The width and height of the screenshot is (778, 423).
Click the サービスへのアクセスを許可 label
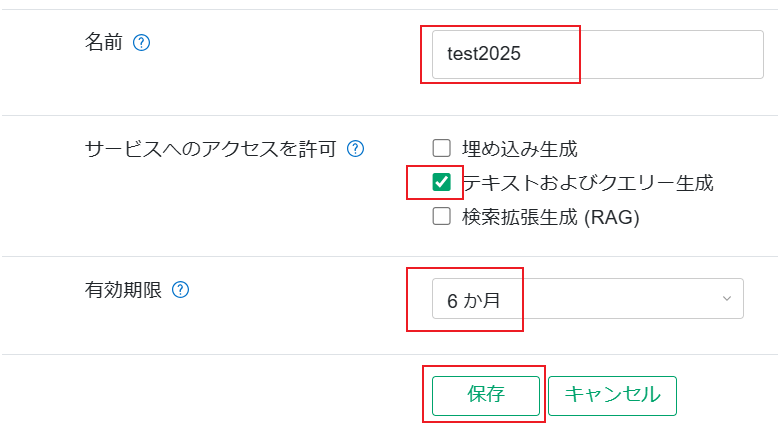[210, 149]
